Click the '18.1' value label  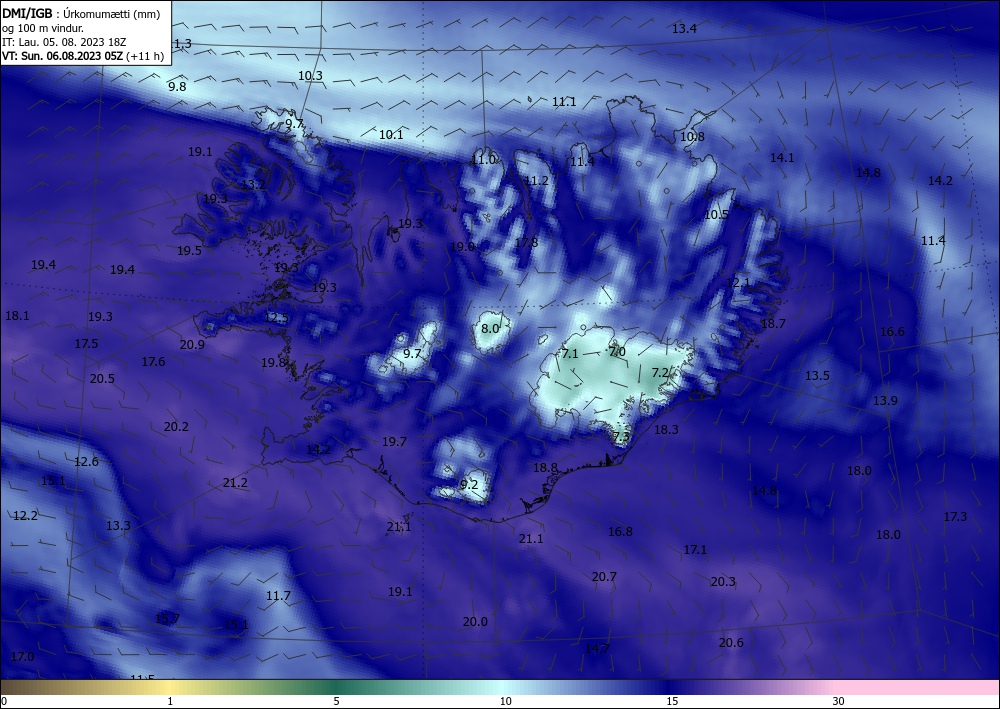tap(17, 316)
